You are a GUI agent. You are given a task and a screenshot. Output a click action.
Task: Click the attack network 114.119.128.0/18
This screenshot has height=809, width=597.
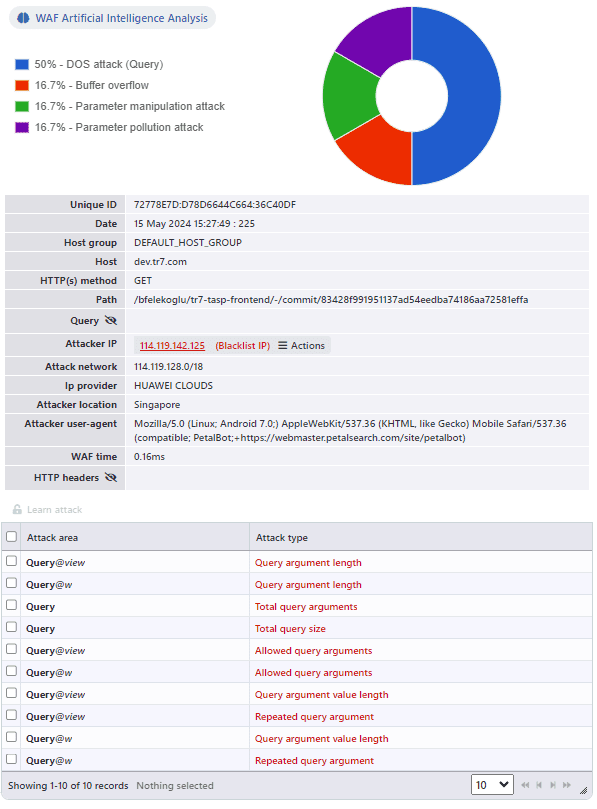(168, 366)
